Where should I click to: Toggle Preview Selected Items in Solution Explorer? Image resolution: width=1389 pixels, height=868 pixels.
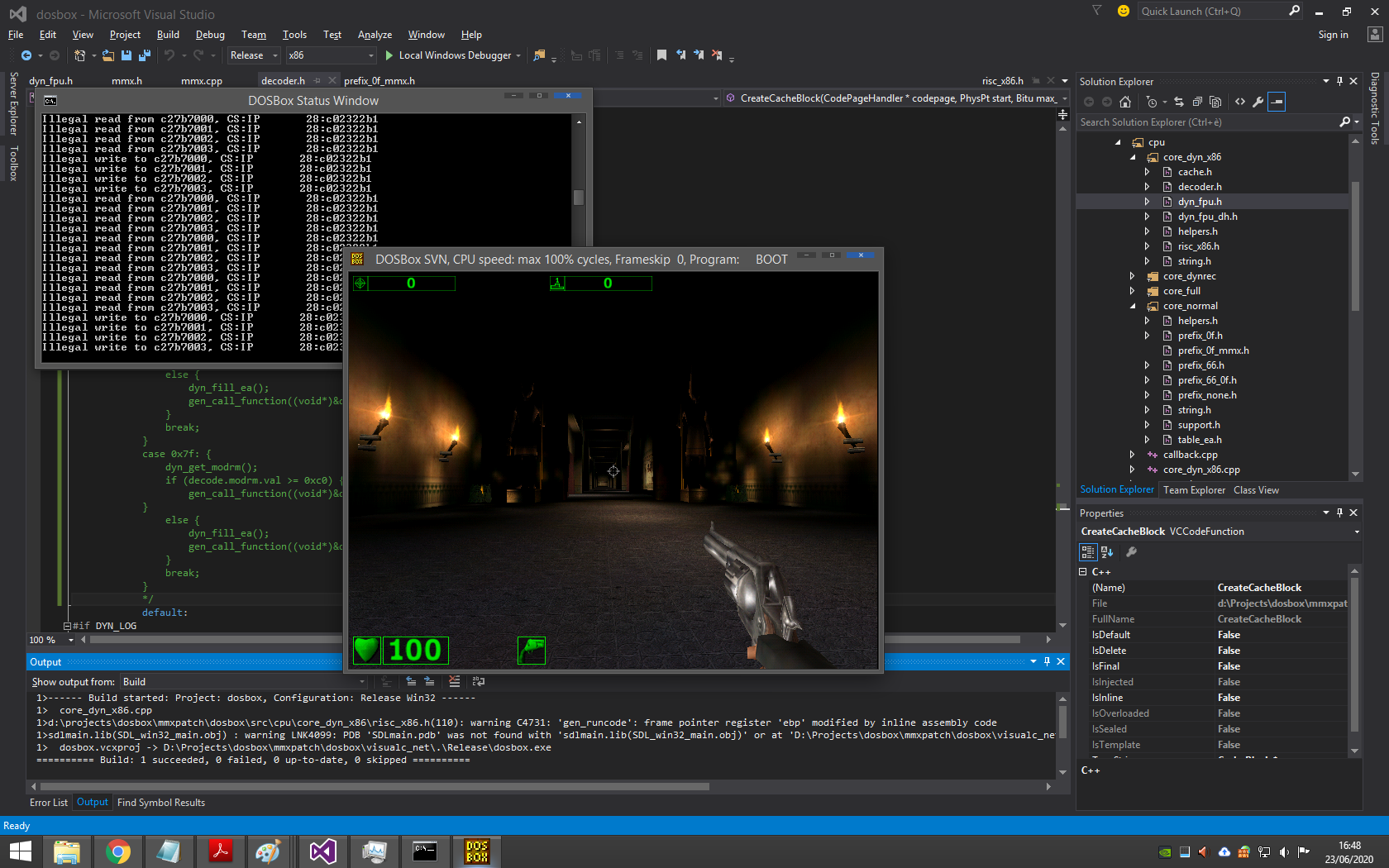pos(1277,101)
